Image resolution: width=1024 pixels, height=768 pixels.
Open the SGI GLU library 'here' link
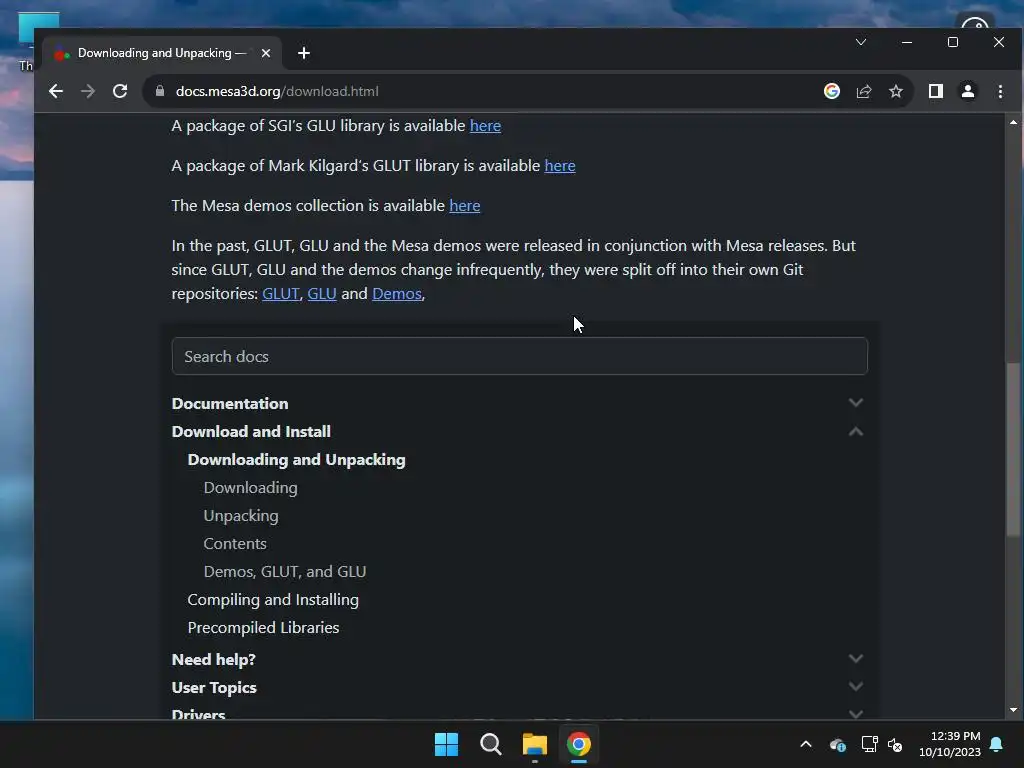[x=485, y=125]
